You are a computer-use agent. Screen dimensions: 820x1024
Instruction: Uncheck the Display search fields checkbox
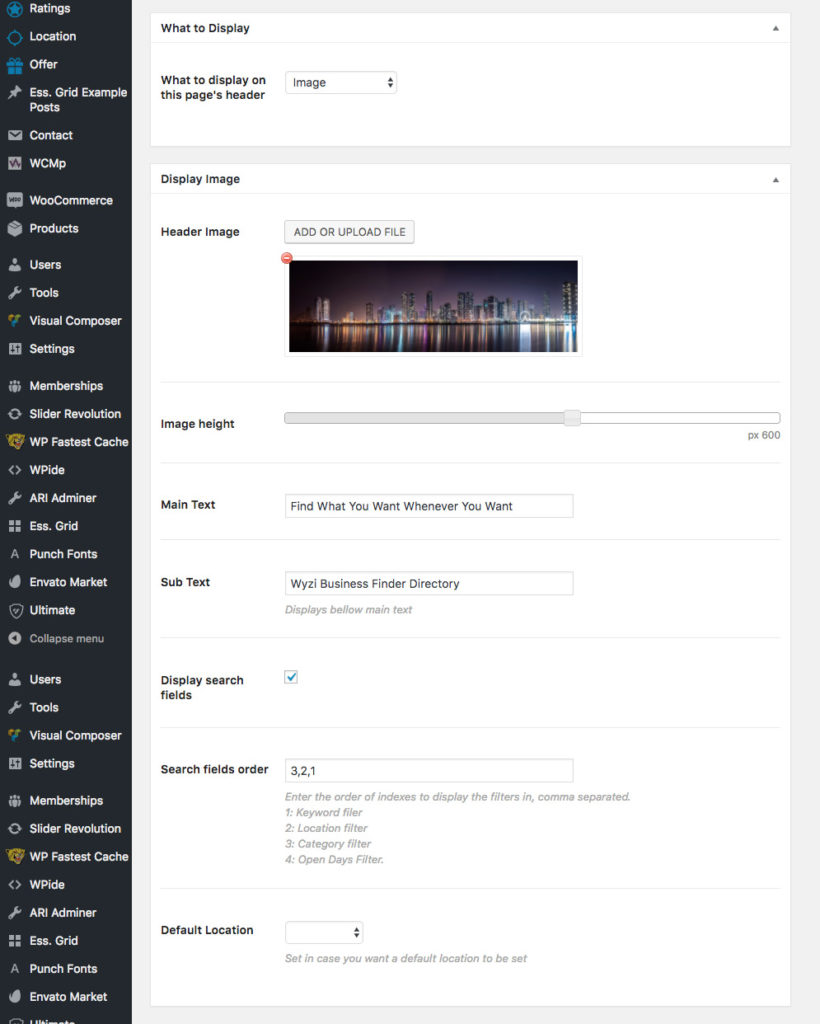(x=290, y=677)
